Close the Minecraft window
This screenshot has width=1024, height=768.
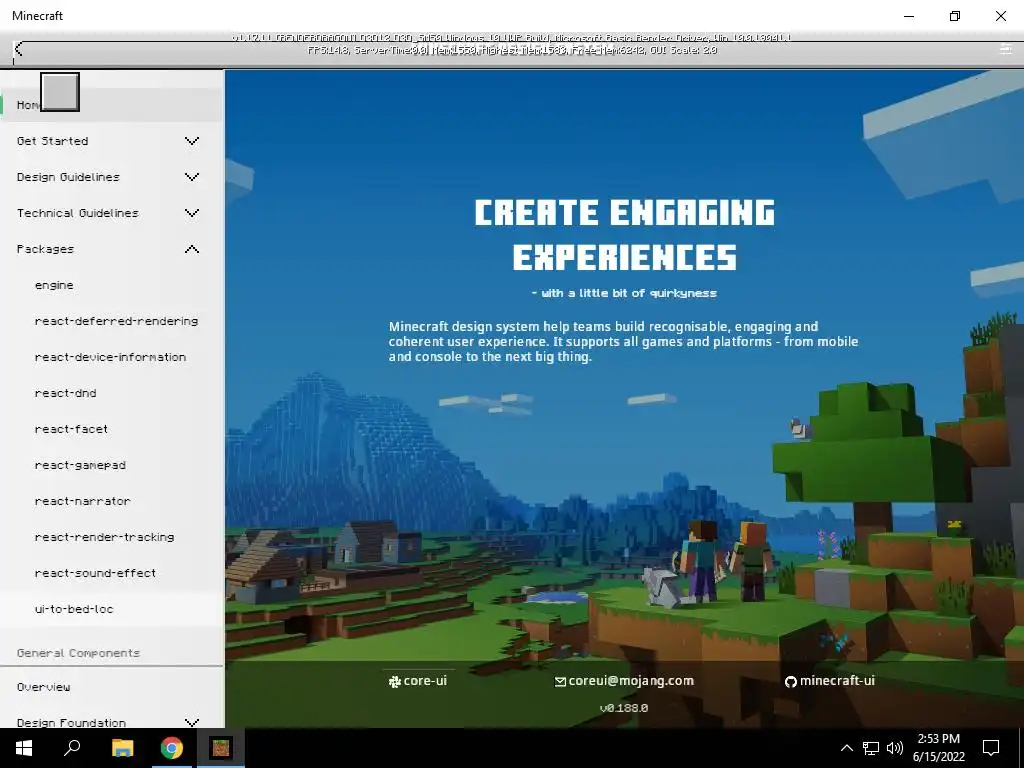pos(1000,16)
